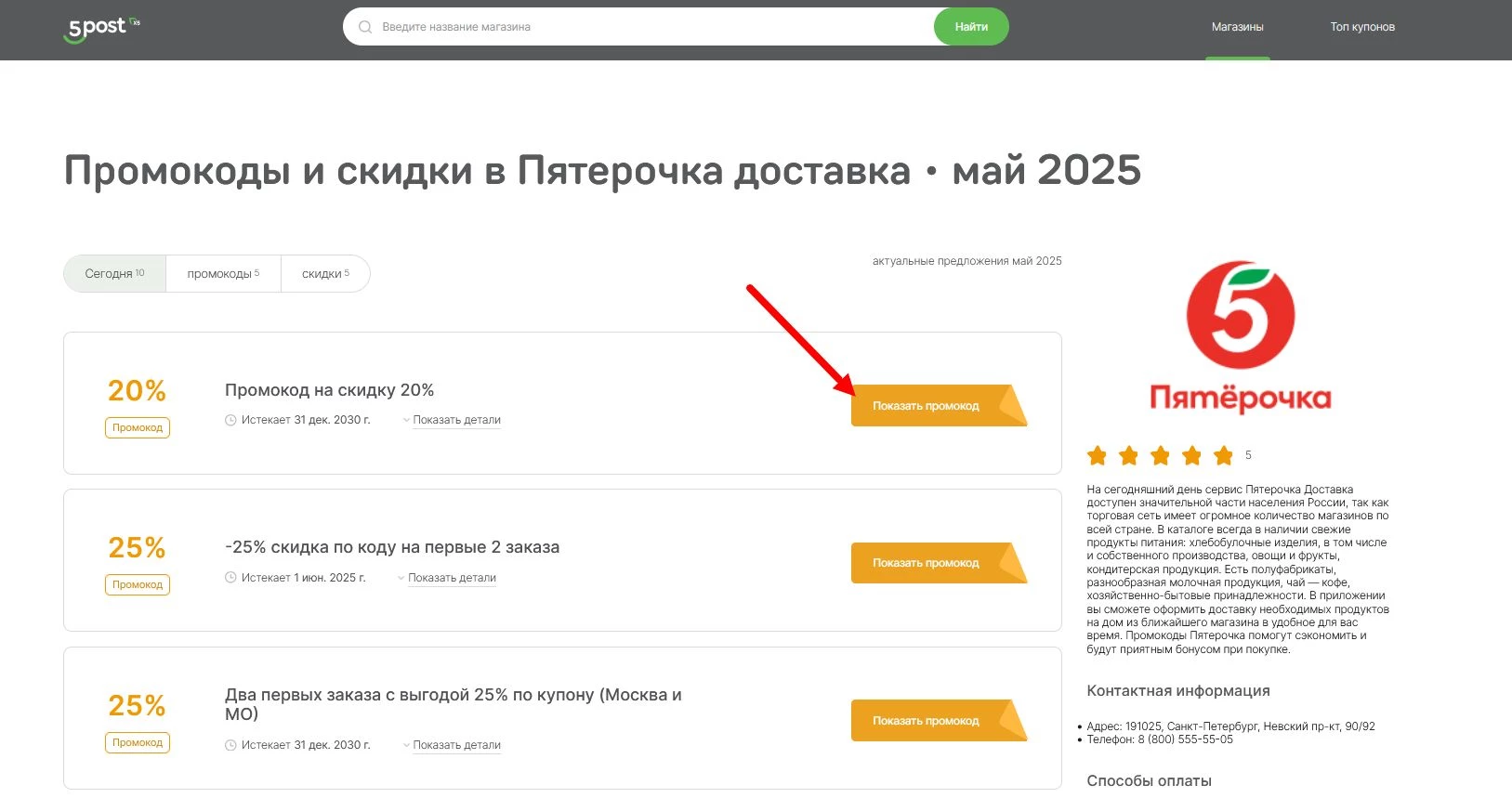Switch to the промокоды tab
Image resolution: width=1512 pixels, height=798 pixels.
click(222, 273)
